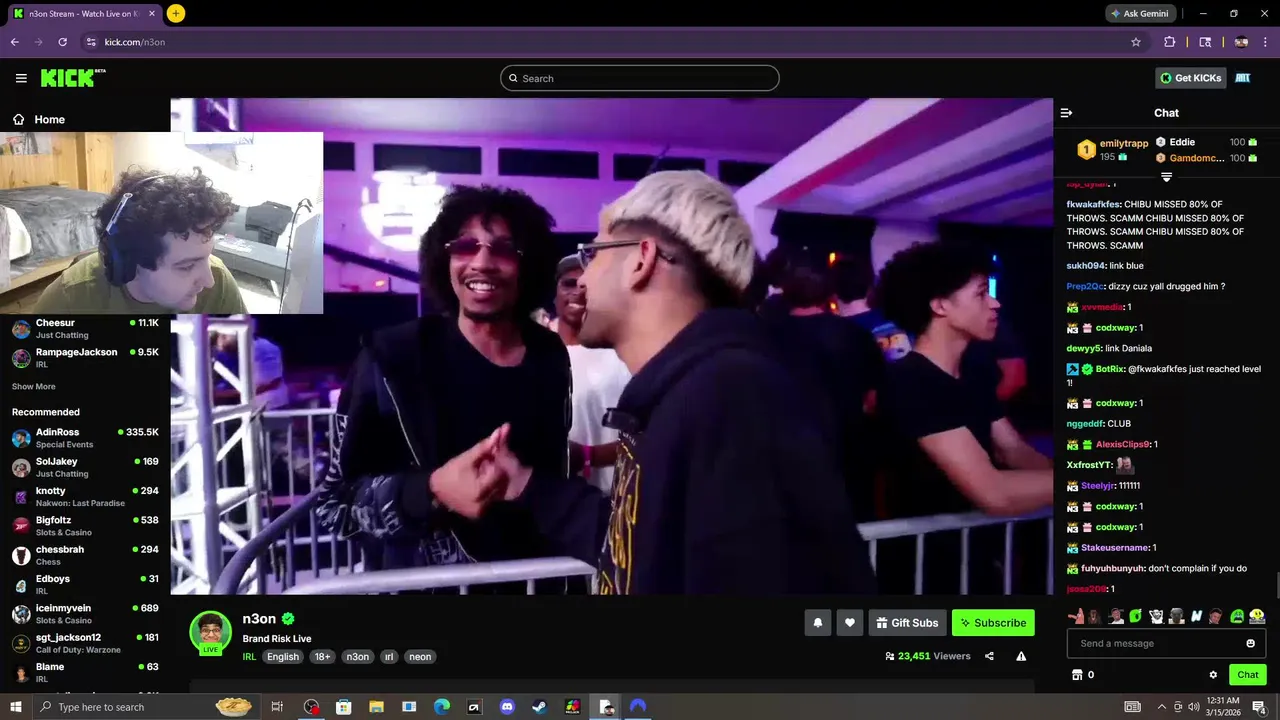Open Windows Start menu
The width and height of the screenshot is (1280, 720).
[15, 707]
